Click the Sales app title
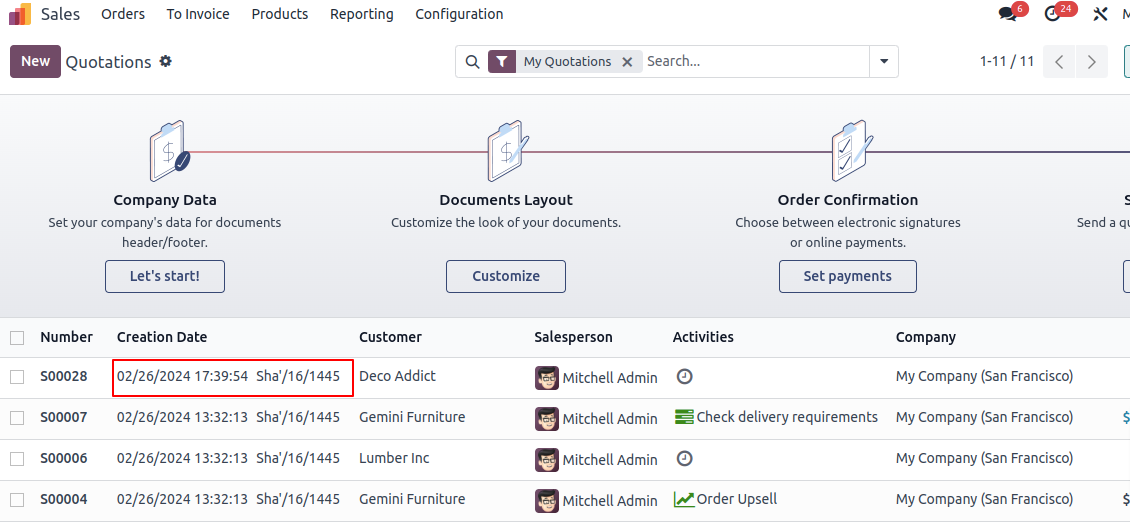This screenshot has width=1130, height=523. click(x=61, y=14)
